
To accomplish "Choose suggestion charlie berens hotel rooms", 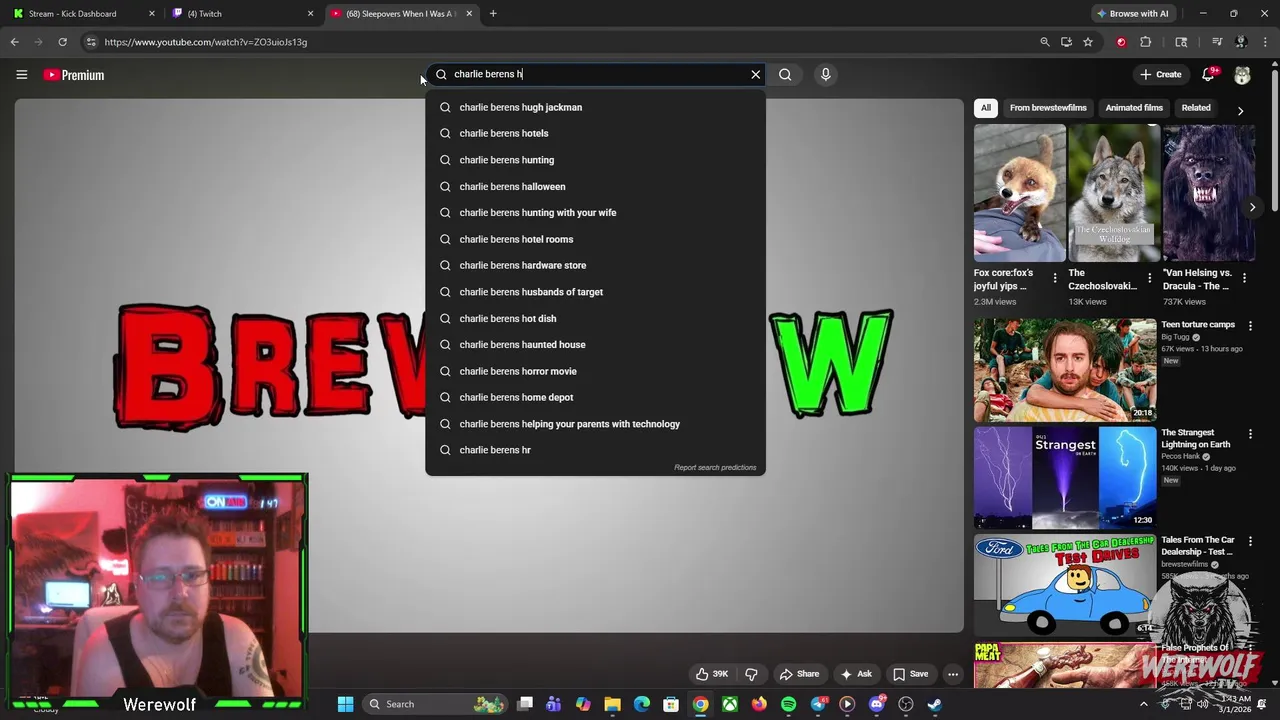I will coord(595,239).
